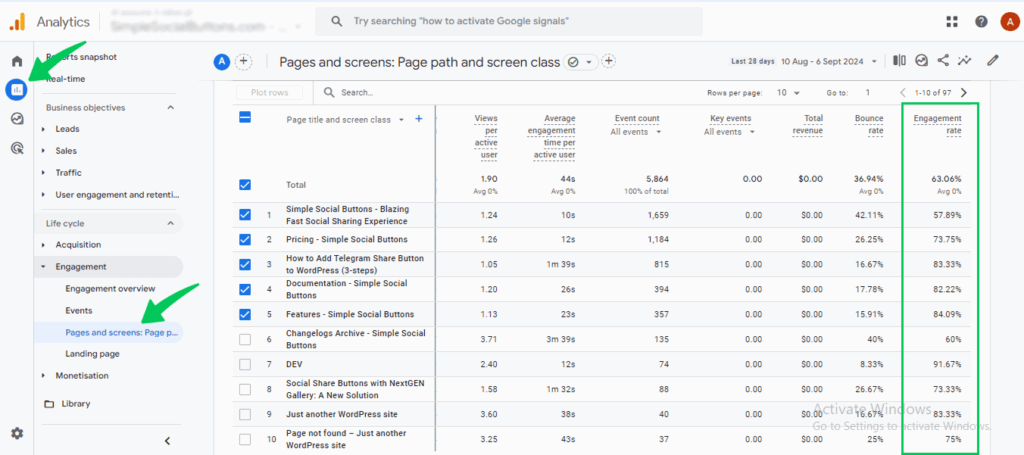Click the Go to page number field
Screen dimensions: 1024x455
868,93
